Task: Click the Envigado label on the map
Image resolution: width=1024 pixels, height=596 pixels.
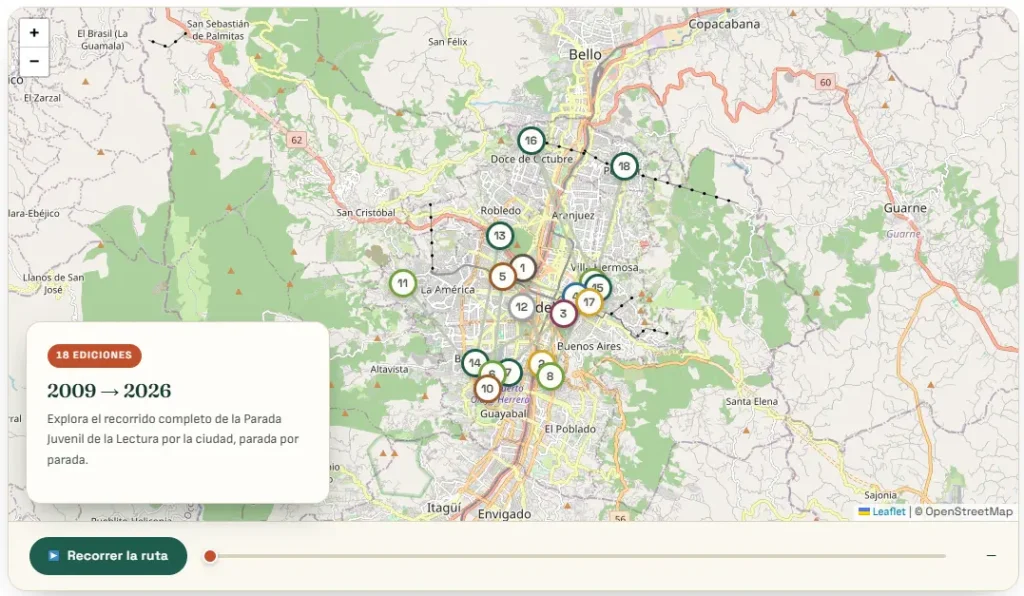Action: 504,514
